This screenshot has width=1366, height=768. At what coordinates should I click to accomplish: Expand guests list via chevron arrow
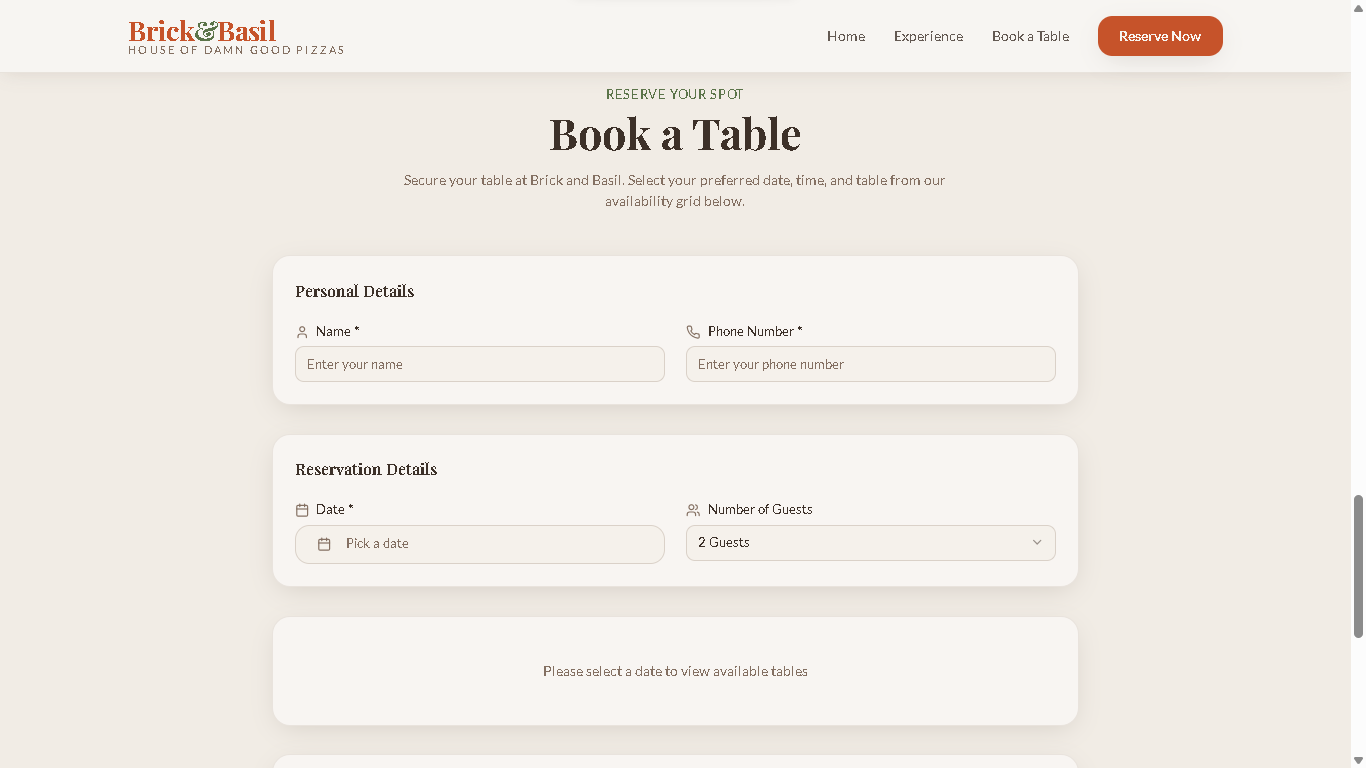tap(1037, 543)
